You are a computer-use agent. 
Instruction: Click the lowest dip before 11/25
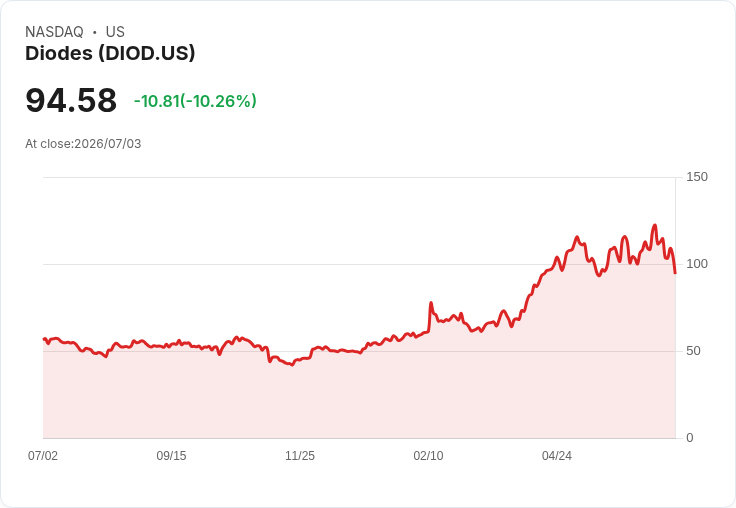tap(292, 365)
